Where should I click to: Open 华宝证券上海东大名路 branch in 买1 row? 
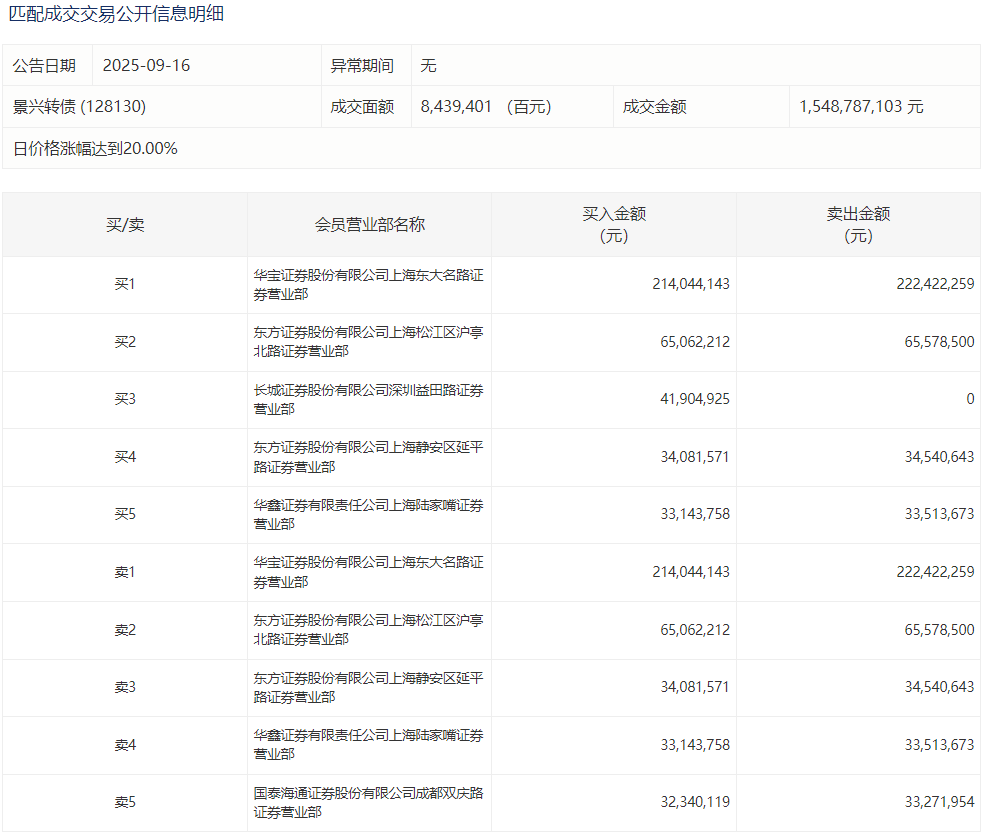point(368,284)
